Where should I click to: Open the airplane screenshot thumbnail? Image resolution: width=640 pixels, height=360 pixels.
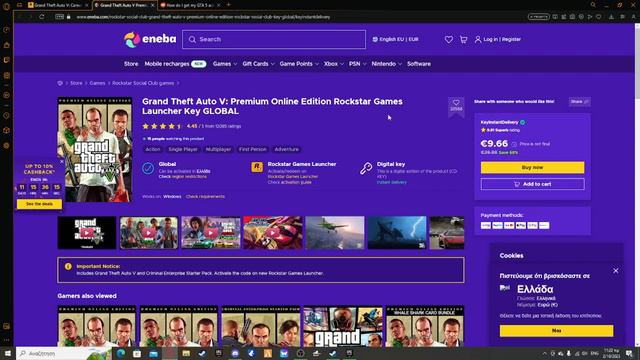335,233
